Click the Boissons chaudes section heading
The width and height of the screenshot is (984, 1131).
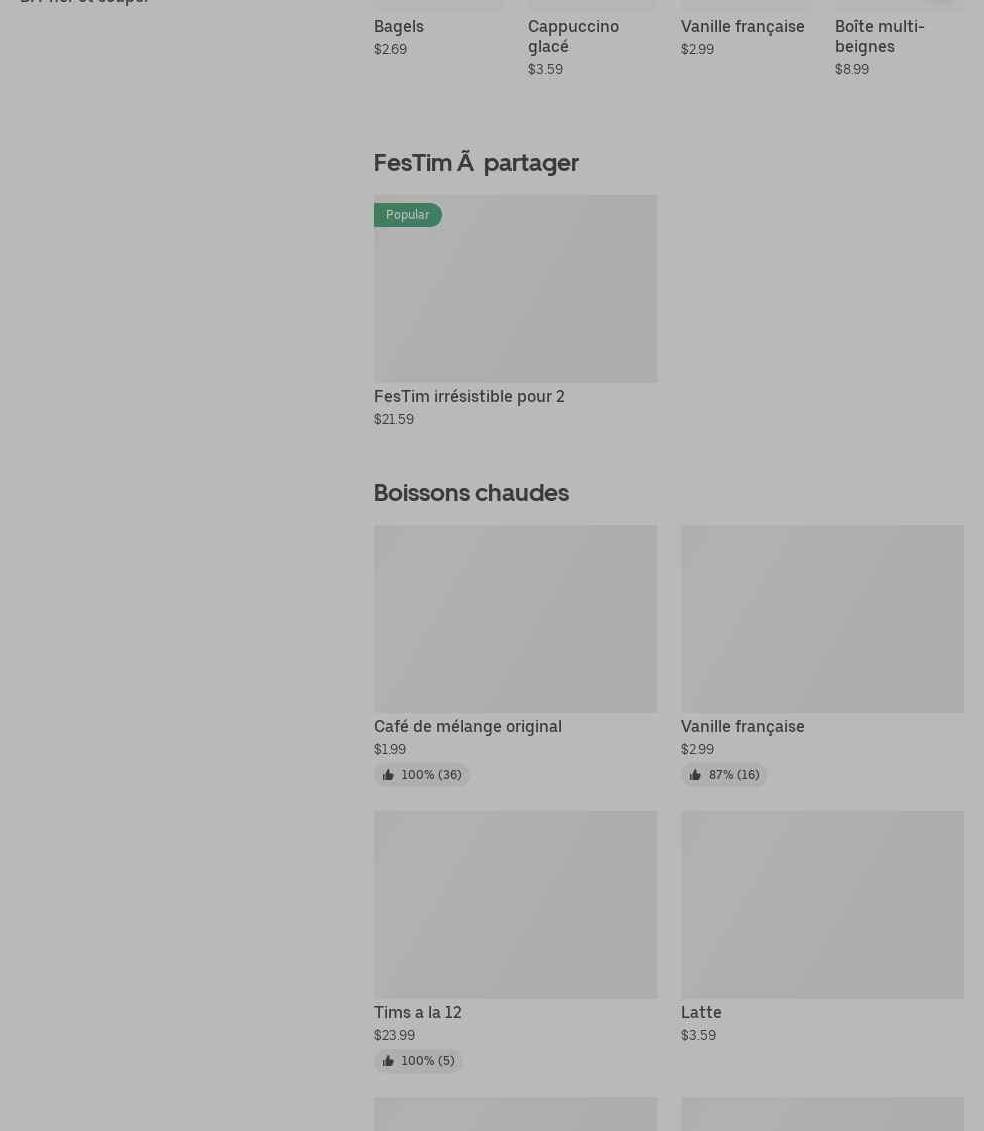pyautogui.click(x=471, y=492)
